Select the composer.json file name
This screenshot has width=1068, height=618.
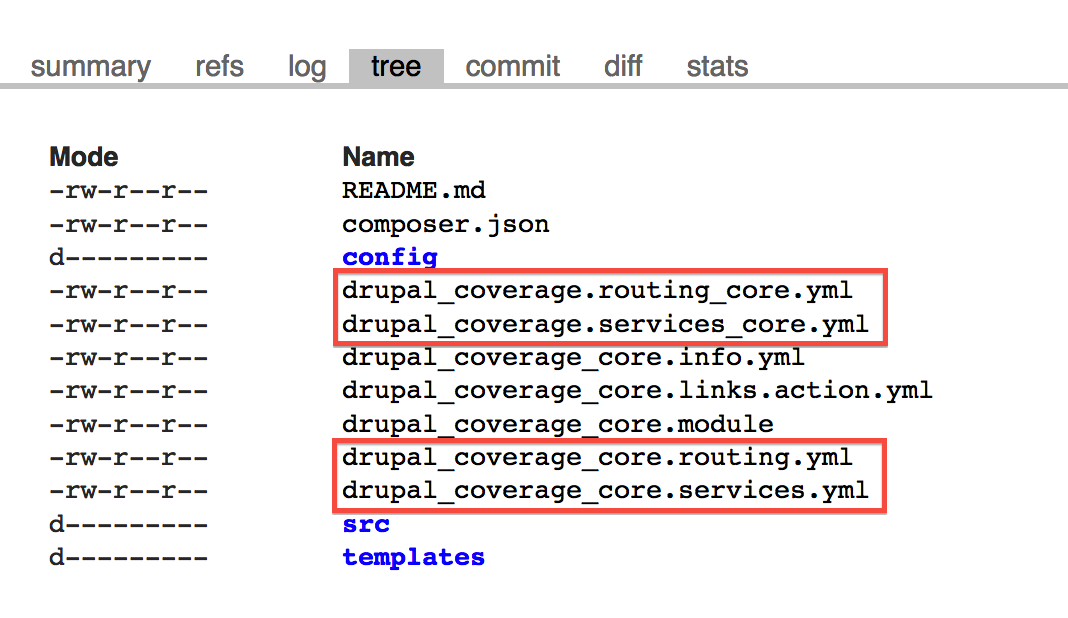pyautogui.click(x=445, y=224)
